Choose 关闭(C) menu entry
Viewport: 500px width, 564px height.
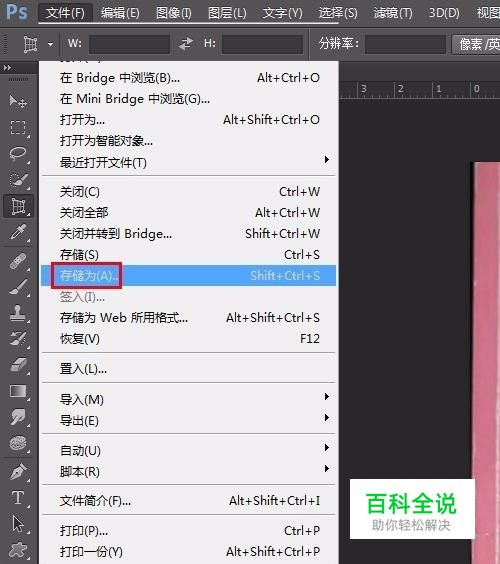189,192
